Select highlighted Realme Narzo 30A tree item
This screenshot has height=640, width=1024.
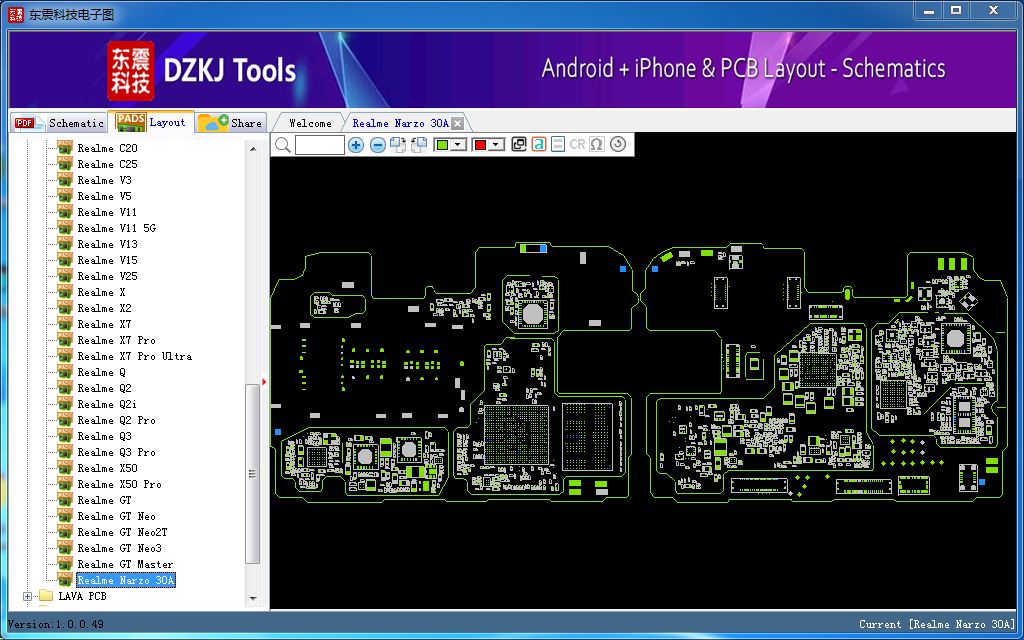[x=126, y=581]
